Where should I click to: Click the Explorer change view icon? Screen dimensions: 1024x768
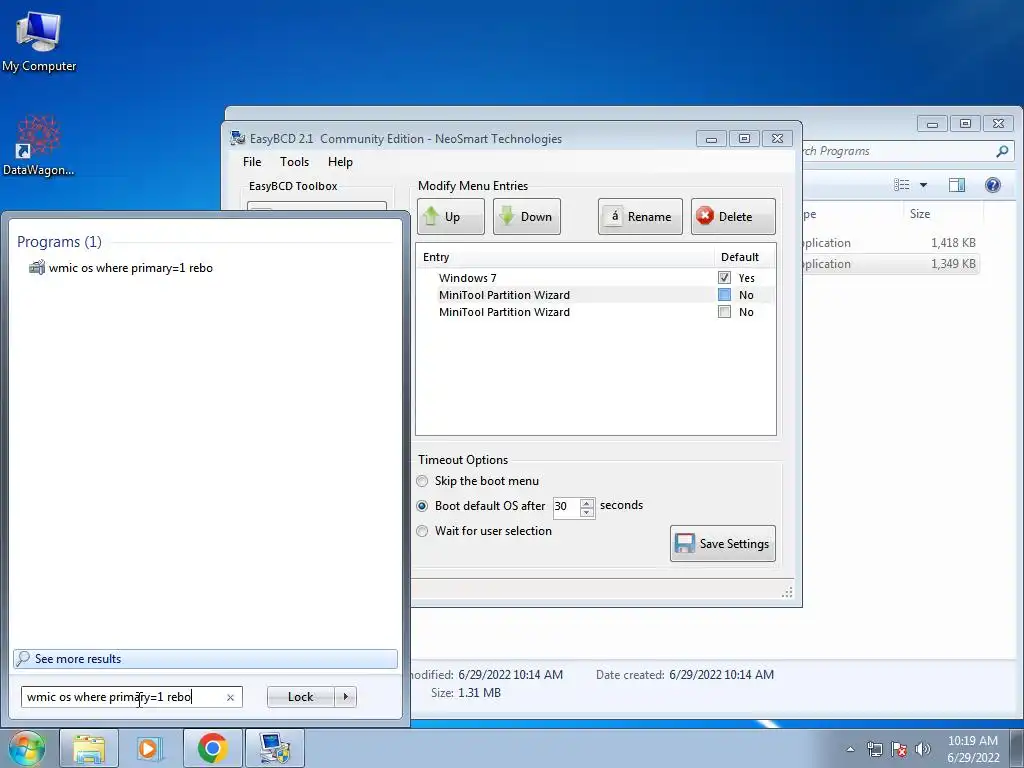[902, 185]
